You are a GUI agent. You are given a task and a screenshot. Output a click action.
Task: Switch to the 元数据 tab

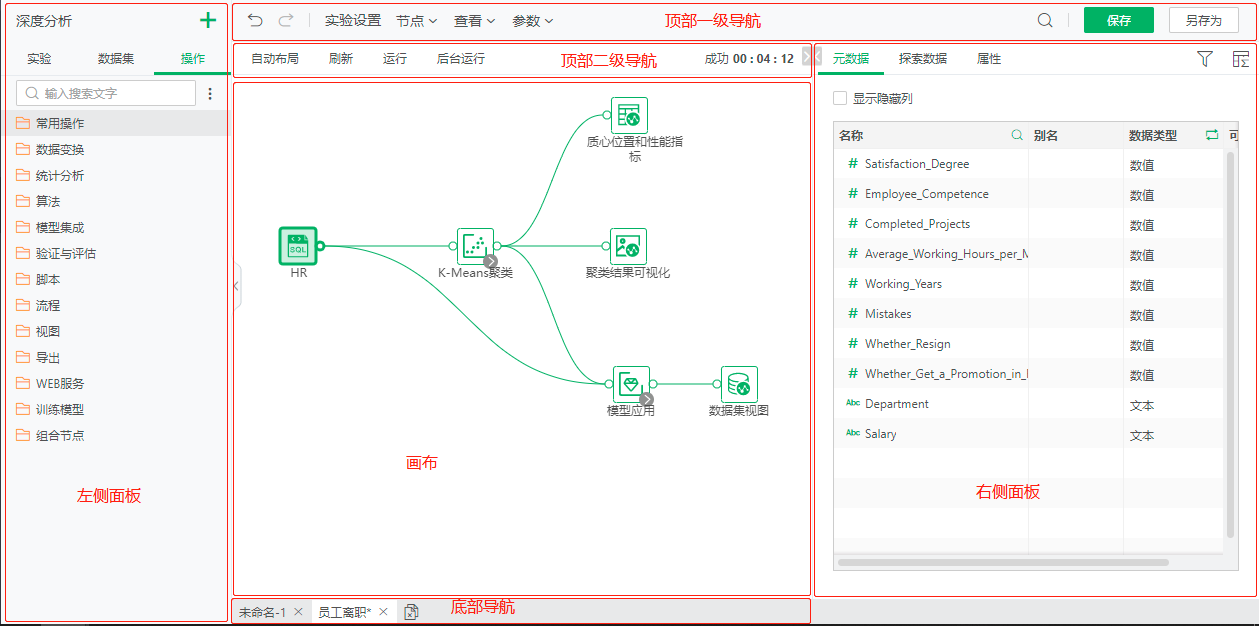tap(851, 59)
